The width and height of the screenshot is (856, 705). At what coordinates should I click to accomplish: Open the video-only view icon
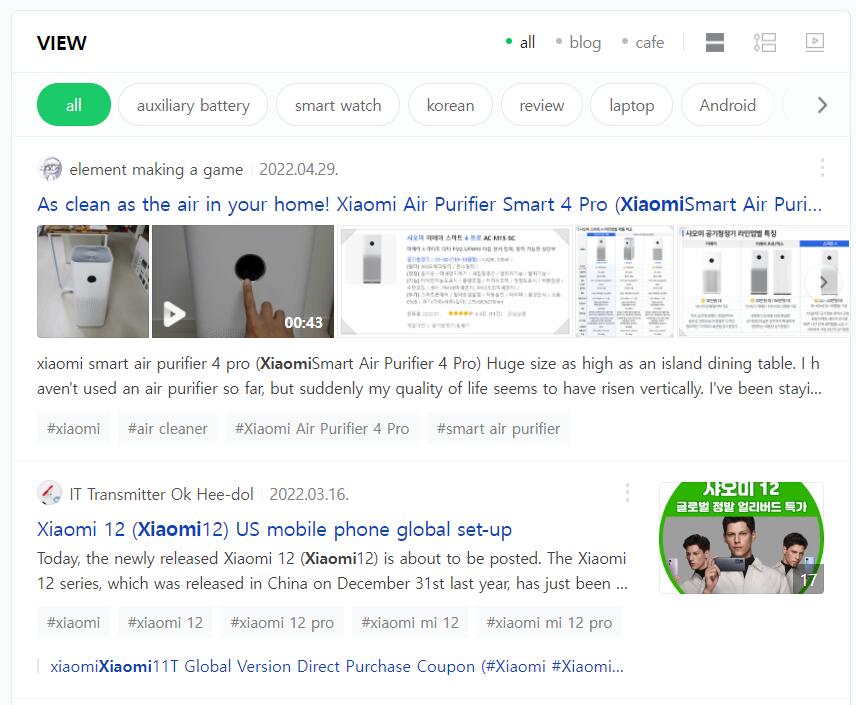(x=815, y=43)
